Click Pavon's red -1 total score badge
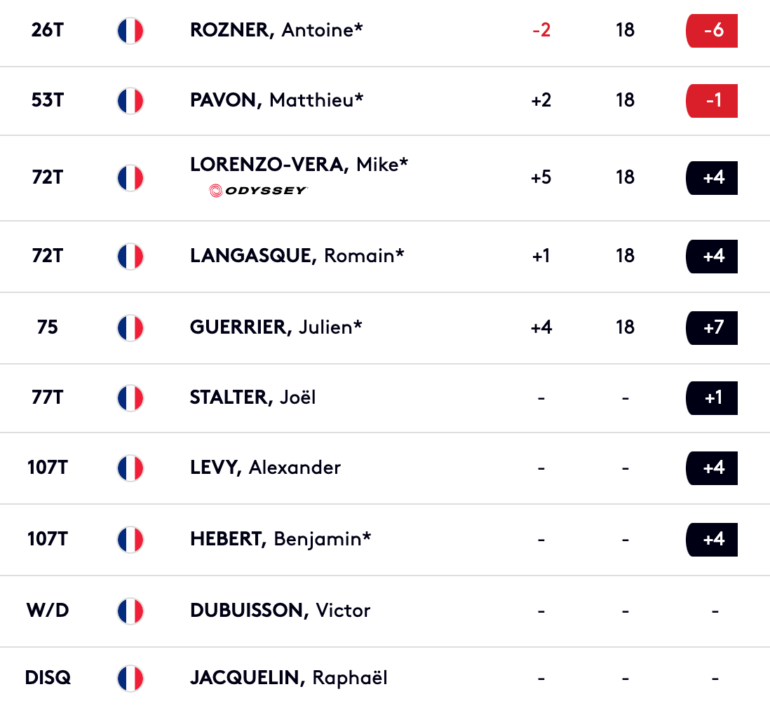 712,101
